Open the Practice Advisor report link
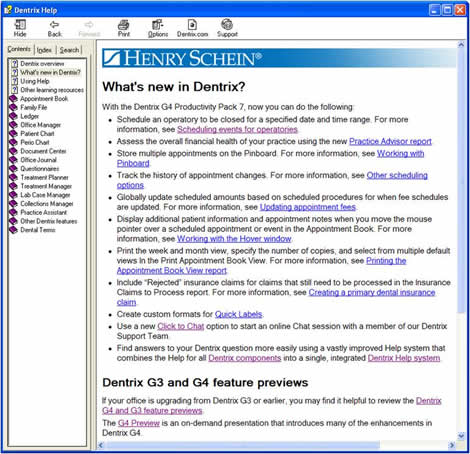Screen dimensions: 470x454 390,141
